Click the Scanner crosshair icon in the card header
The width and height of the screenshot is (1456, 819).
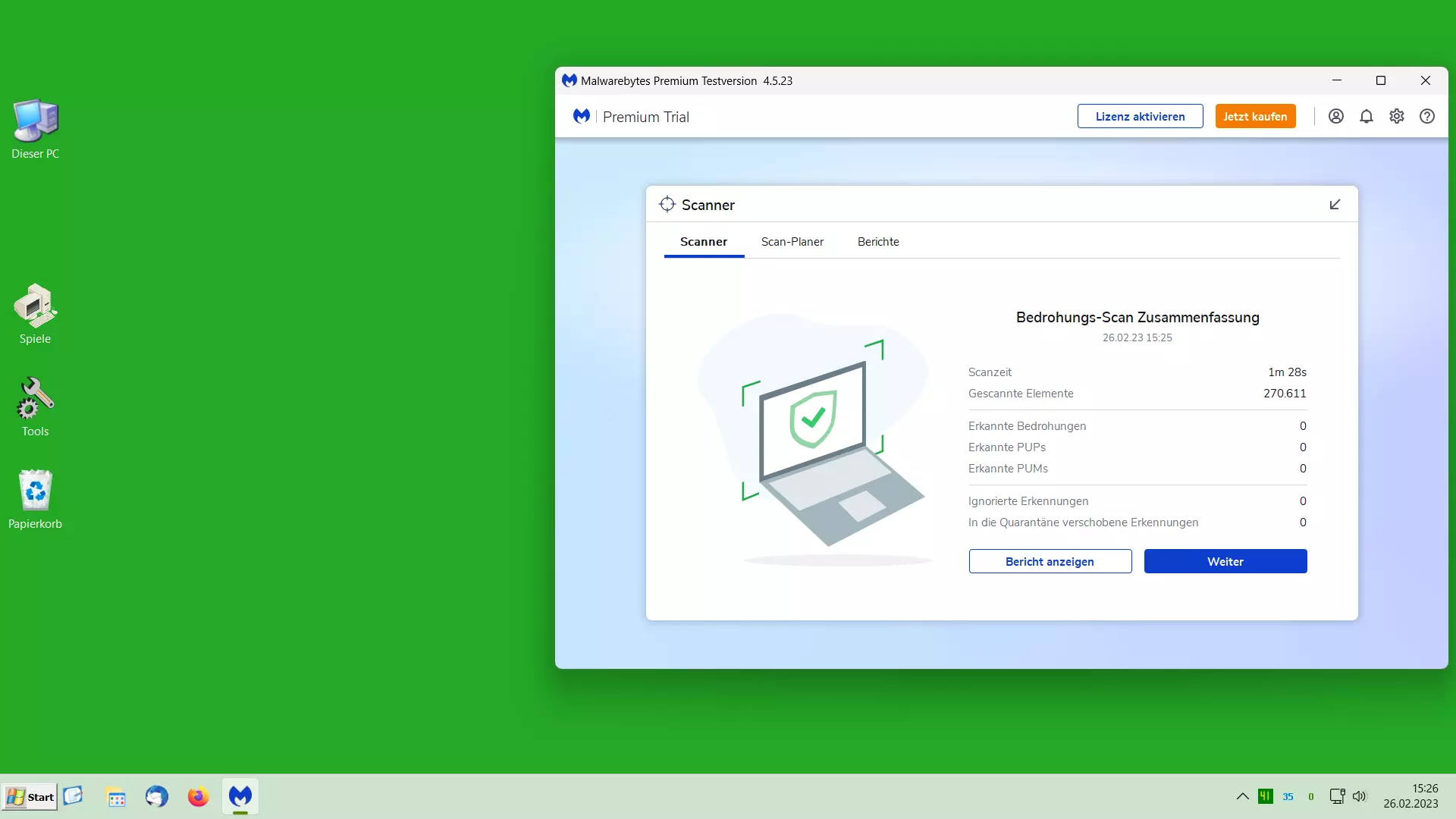(x=667, y=204)
